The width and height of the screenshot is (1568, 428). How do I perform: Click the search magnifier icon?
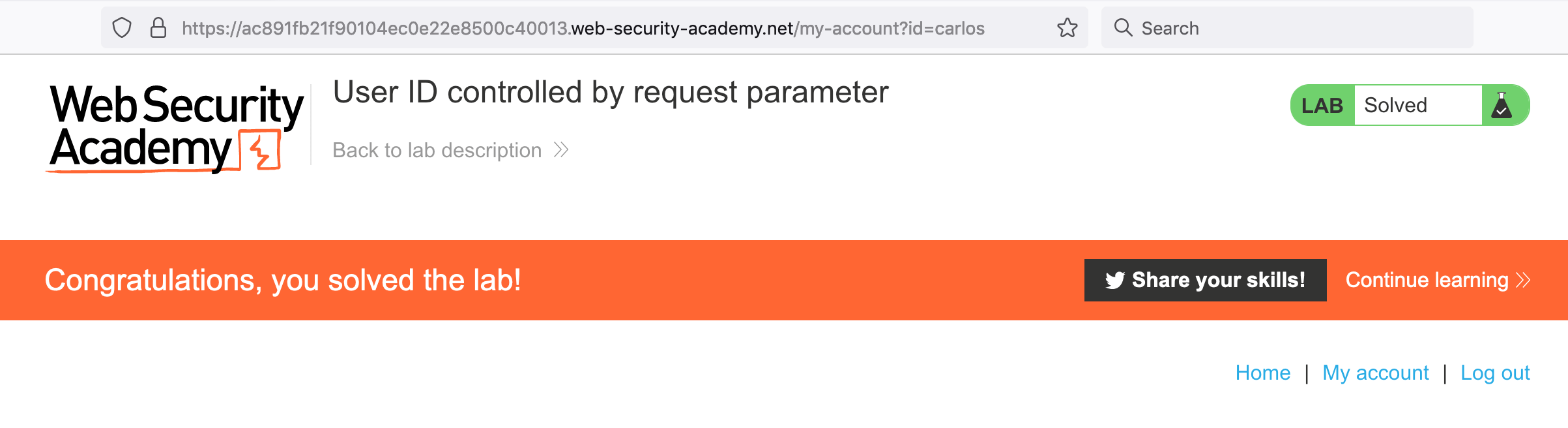[x=1124, y=27]
